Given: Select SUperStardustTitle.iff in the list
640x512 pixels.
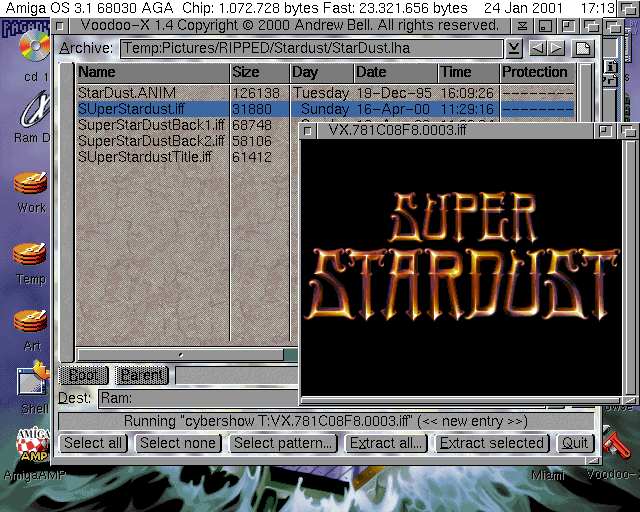Looking at the screenshot, I should click(144, 157).
